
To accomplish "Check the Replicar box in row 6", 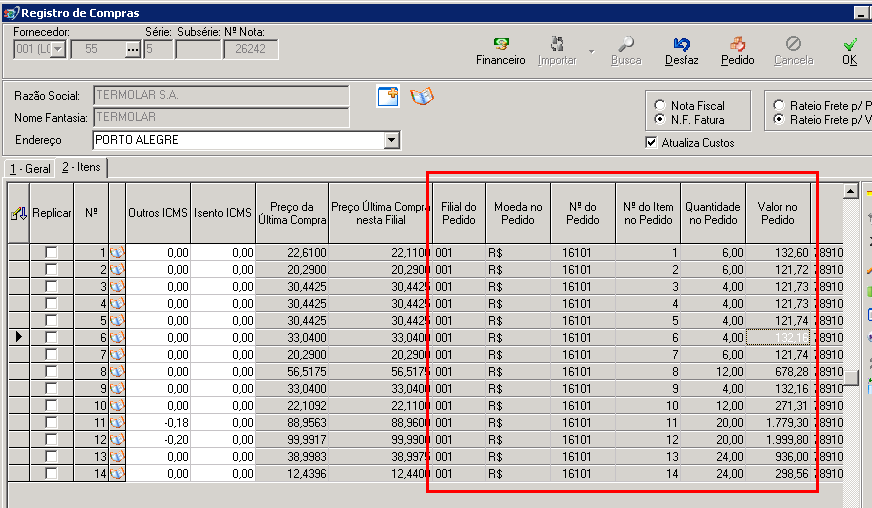I will [51, 338].
